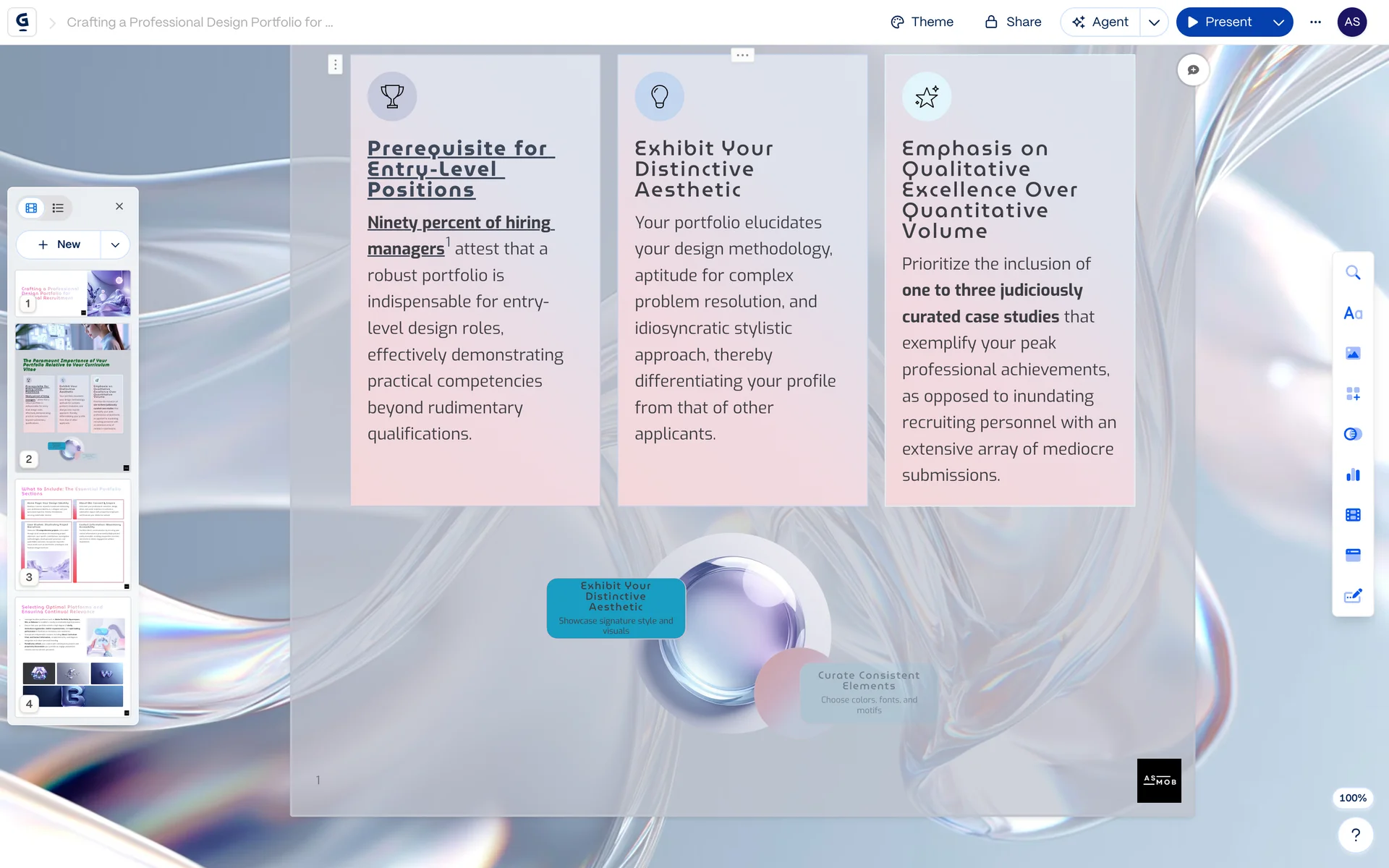Expand the Agent dropdown arrow
This screenshot has width=1389, height=868.
point(1154,22)
